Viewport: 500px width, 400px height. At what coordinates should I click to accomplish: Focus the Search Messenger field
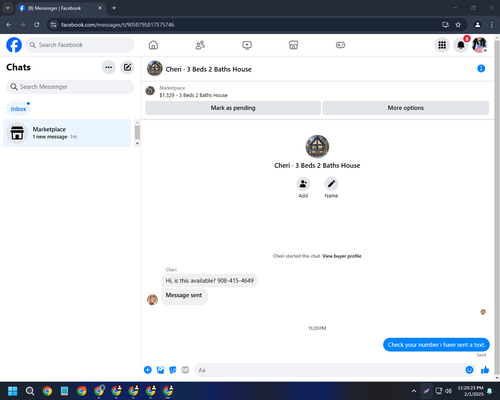coord(70,87)
